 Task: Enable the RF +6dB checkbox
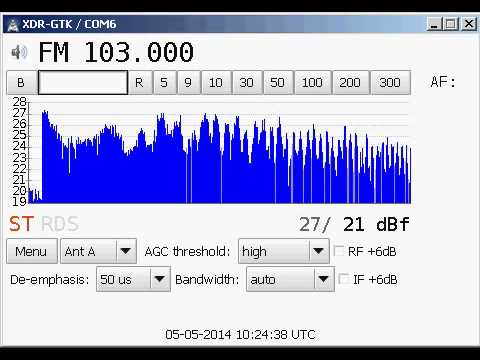click(339, 251)
